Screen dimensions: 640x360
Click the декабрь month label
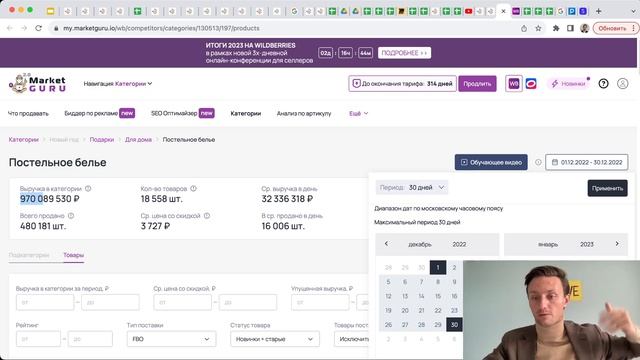click(x=420, y=244)
